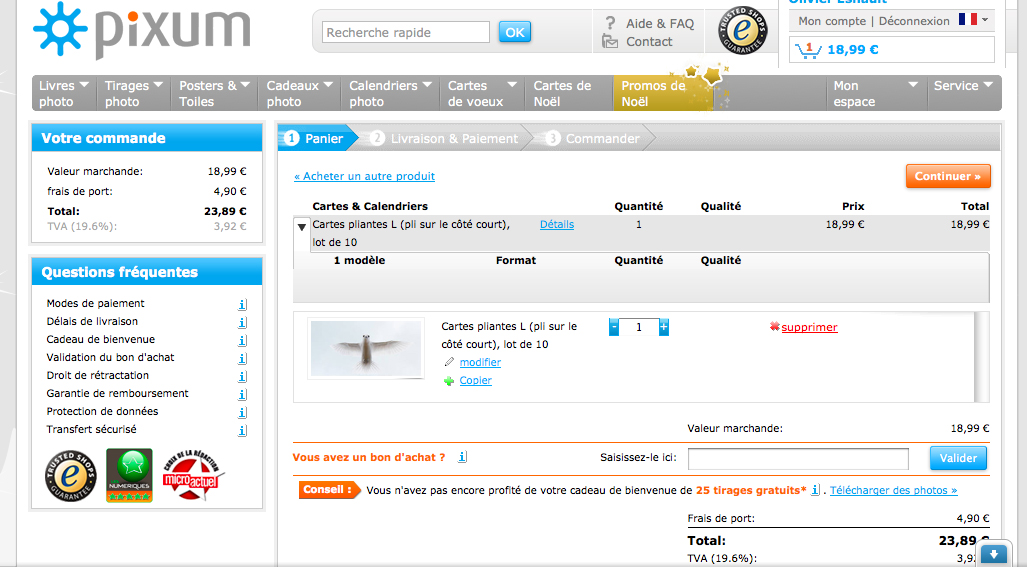Open the Tirages photo menu
Screen dimensions: 1027x567
click(x=134, y=93)
